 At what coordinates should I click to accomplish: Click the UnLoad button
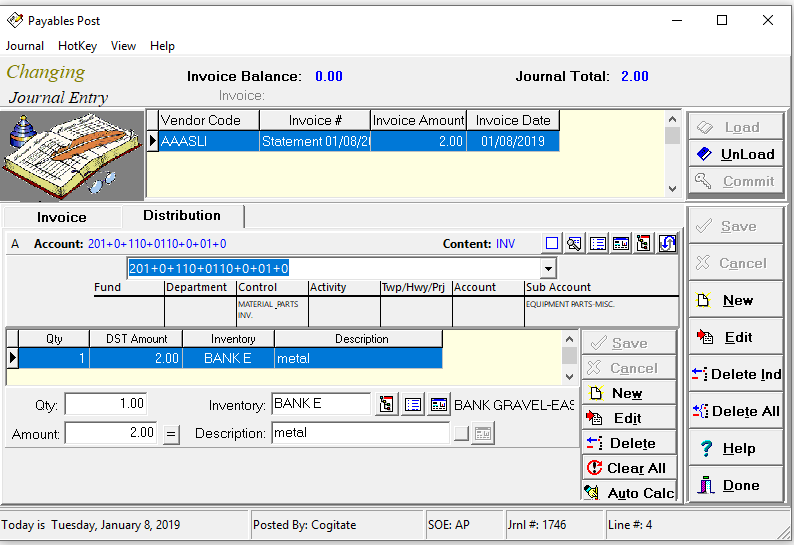pyautogui.click(x=735, y=154)
